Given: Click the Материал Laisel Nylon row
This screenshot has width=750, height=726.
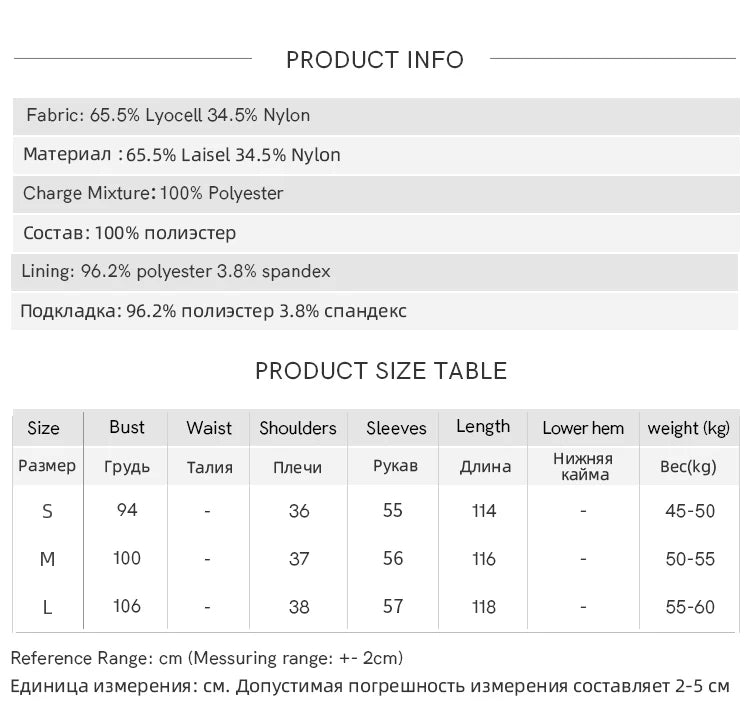Looking at the screenshot, I should coord(376,155).
